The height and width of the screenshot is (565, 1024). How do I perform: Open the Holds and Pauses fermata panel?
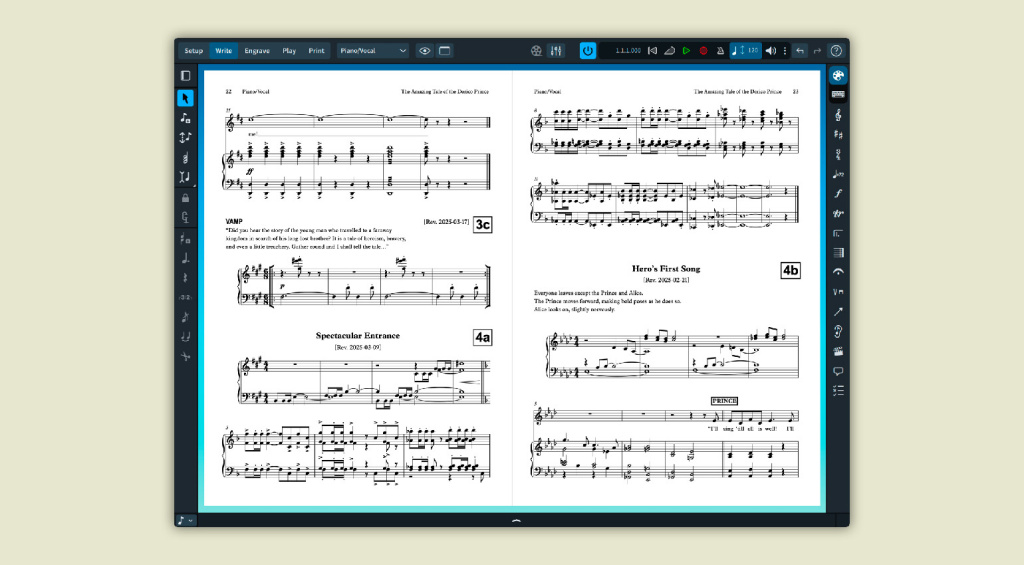click(838, 271)
